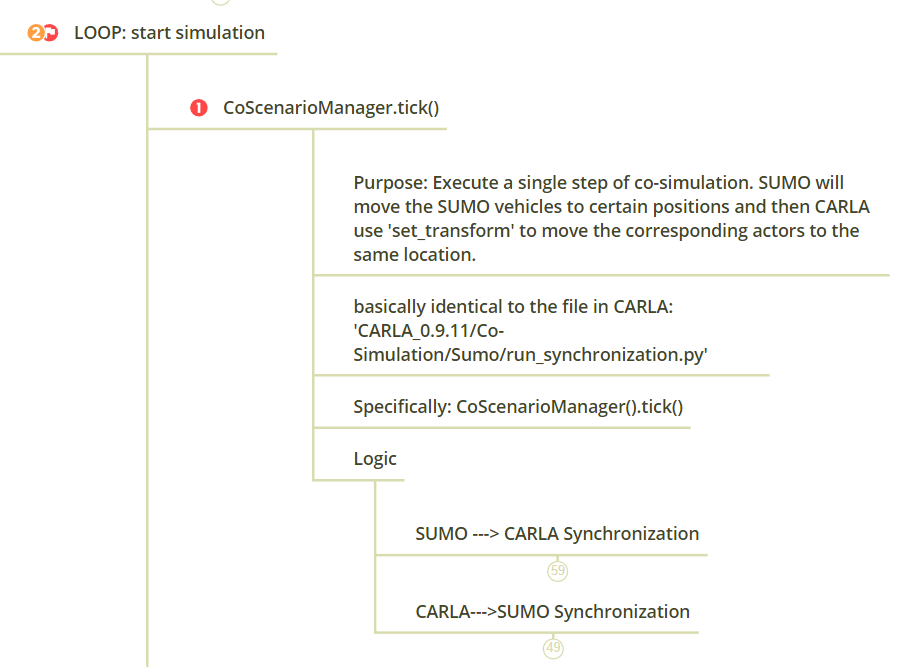Select the CoScenarioManager.tick() node
The image size is (907, 667).
pyautogui.click(x=331, y=108)
